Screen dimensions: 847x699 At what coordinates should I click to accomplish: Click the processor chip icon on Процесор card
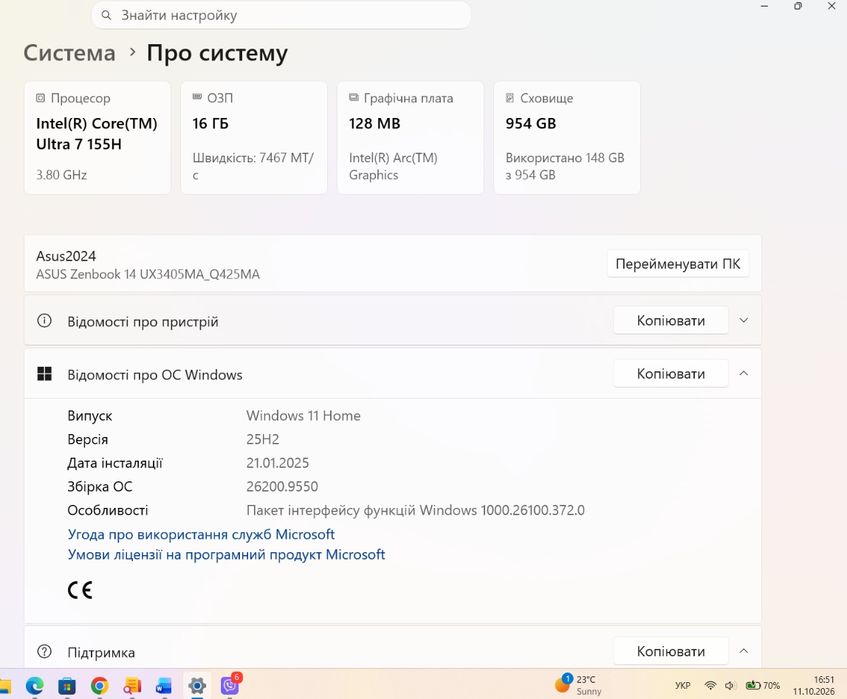[41, 98]
